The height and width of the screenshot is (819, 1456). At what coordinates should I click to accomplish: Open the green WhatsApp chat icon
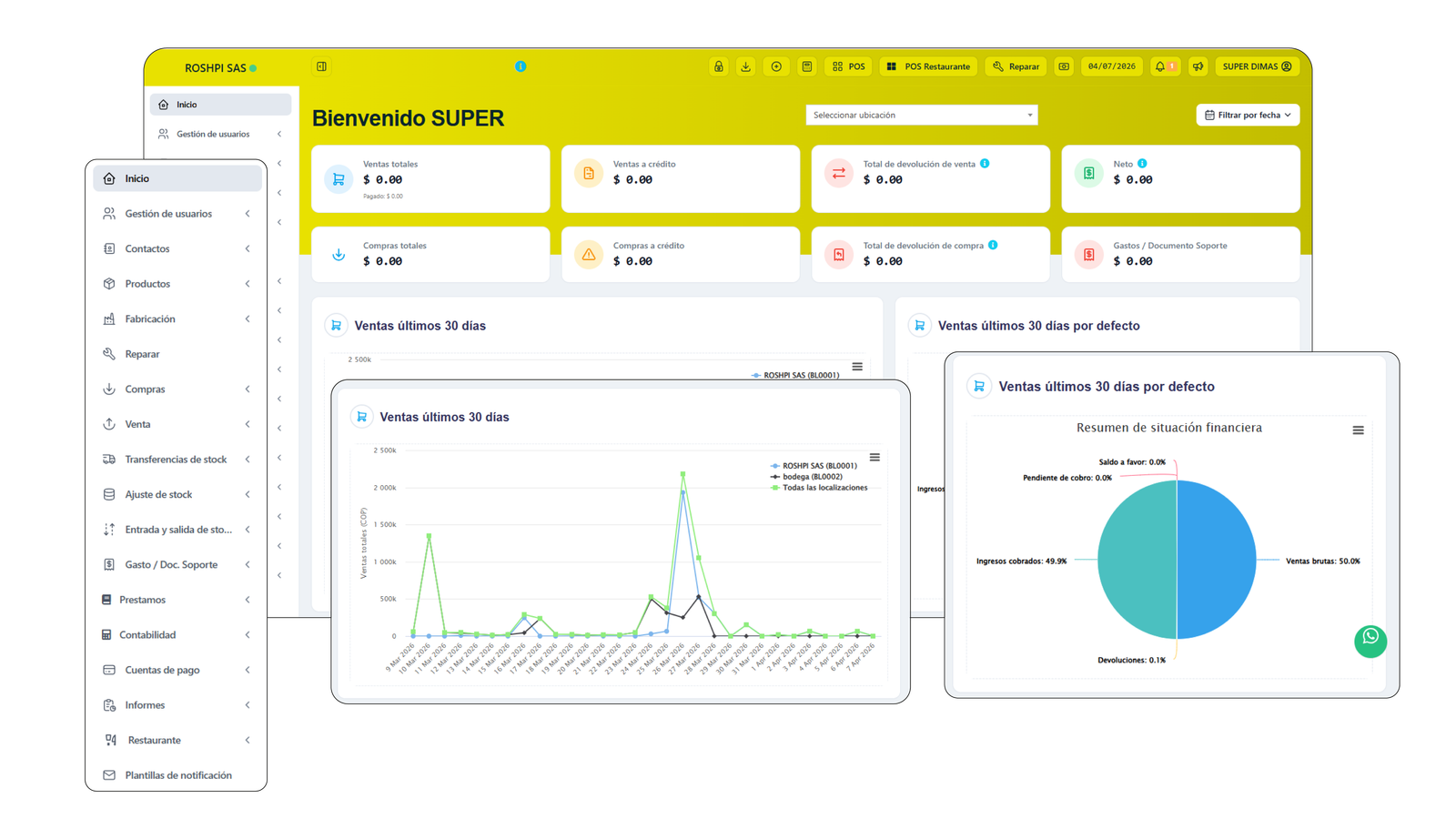coord(1370,640)
